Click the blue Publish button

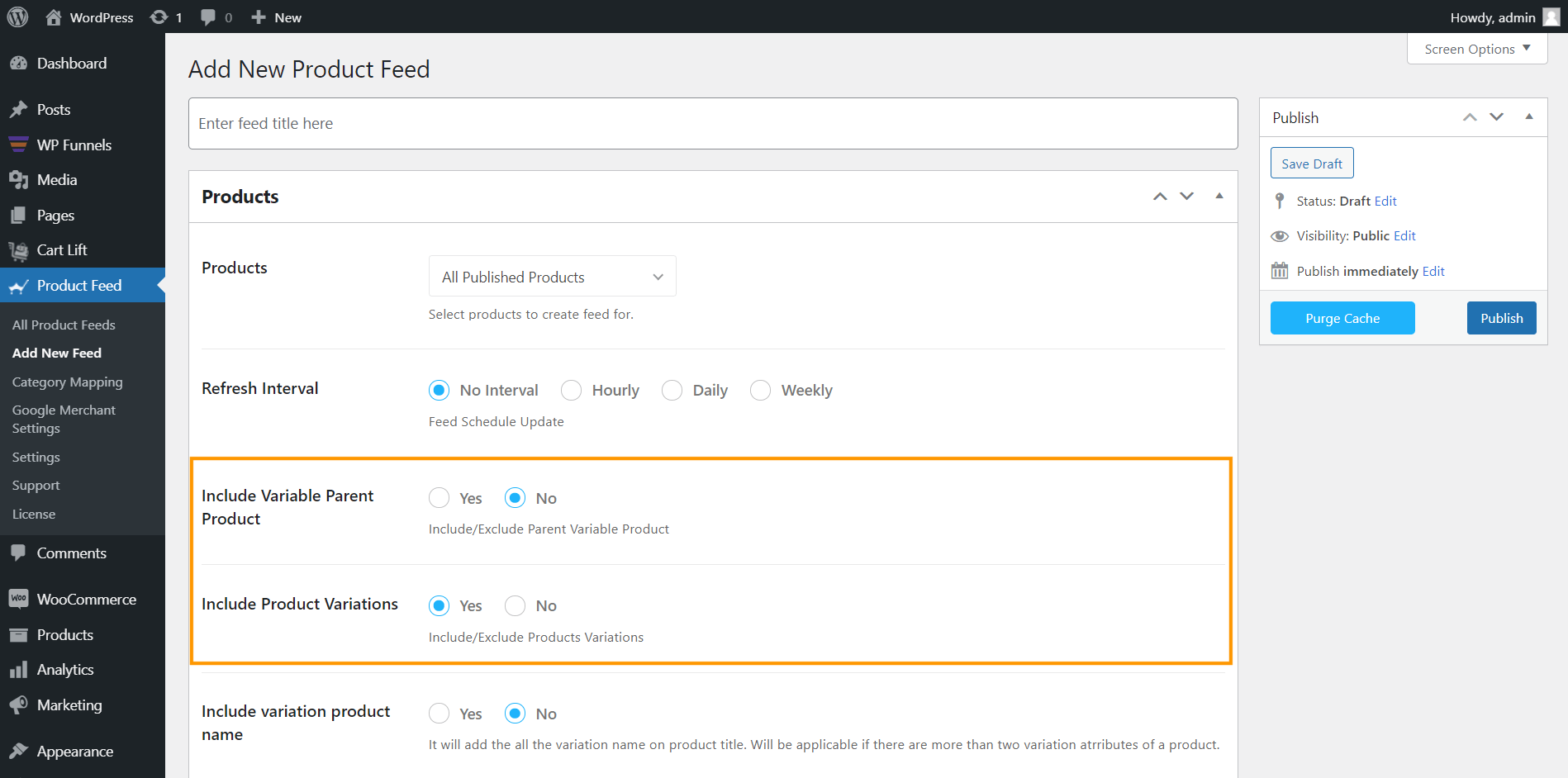click(x=1501, y=318)
